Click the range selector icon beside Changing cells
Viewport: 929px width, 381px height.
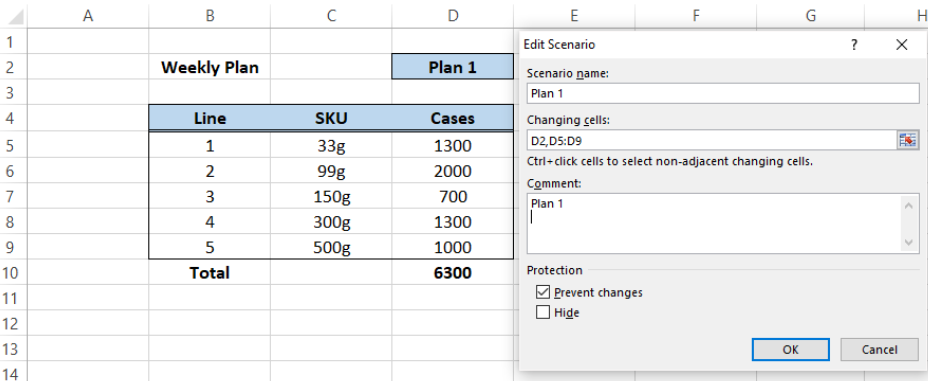pyautogui.click(x=907, y=140)
